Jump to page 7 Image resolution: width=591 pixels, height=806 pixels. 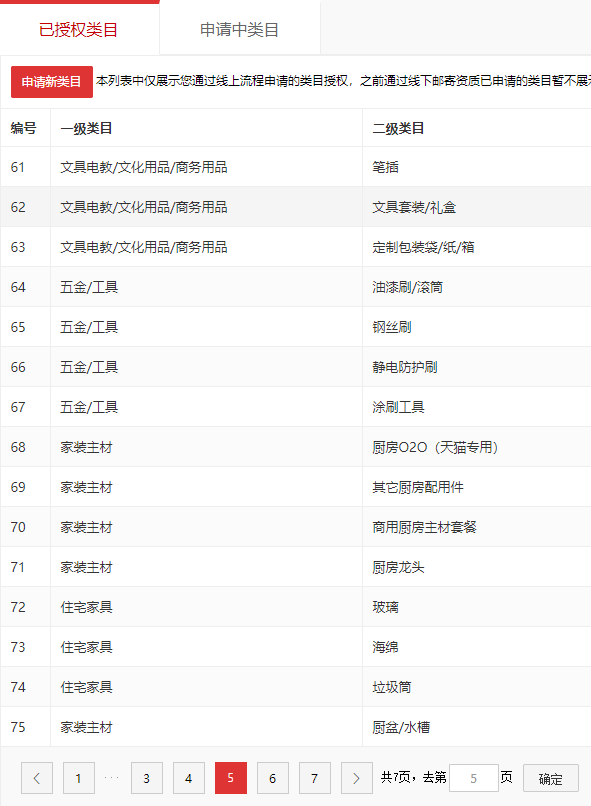315,778
